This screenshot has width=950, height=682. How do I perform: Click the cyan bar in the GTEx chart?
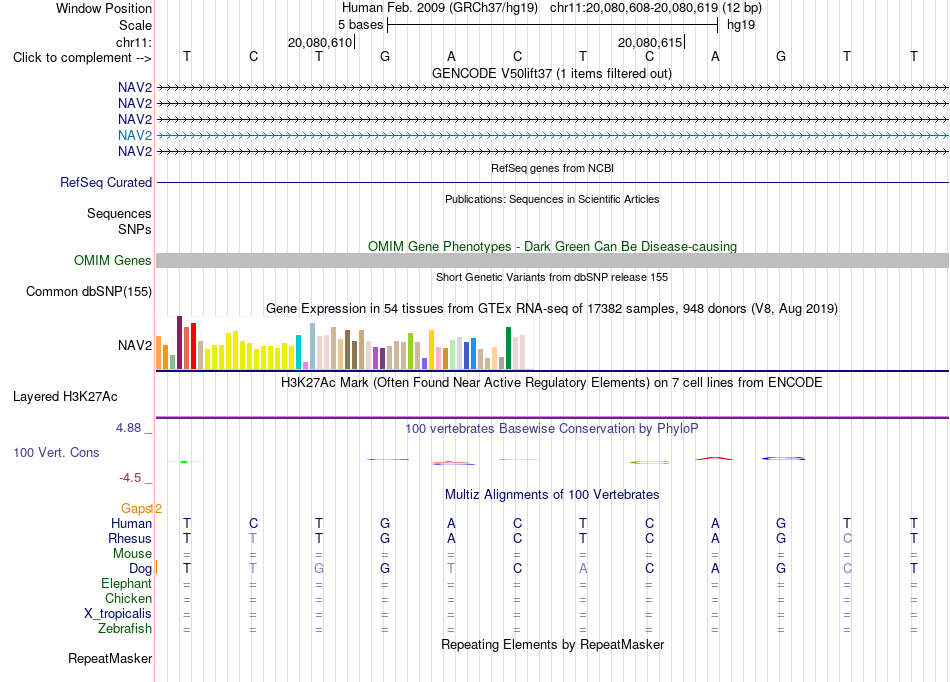coord(298,352)
